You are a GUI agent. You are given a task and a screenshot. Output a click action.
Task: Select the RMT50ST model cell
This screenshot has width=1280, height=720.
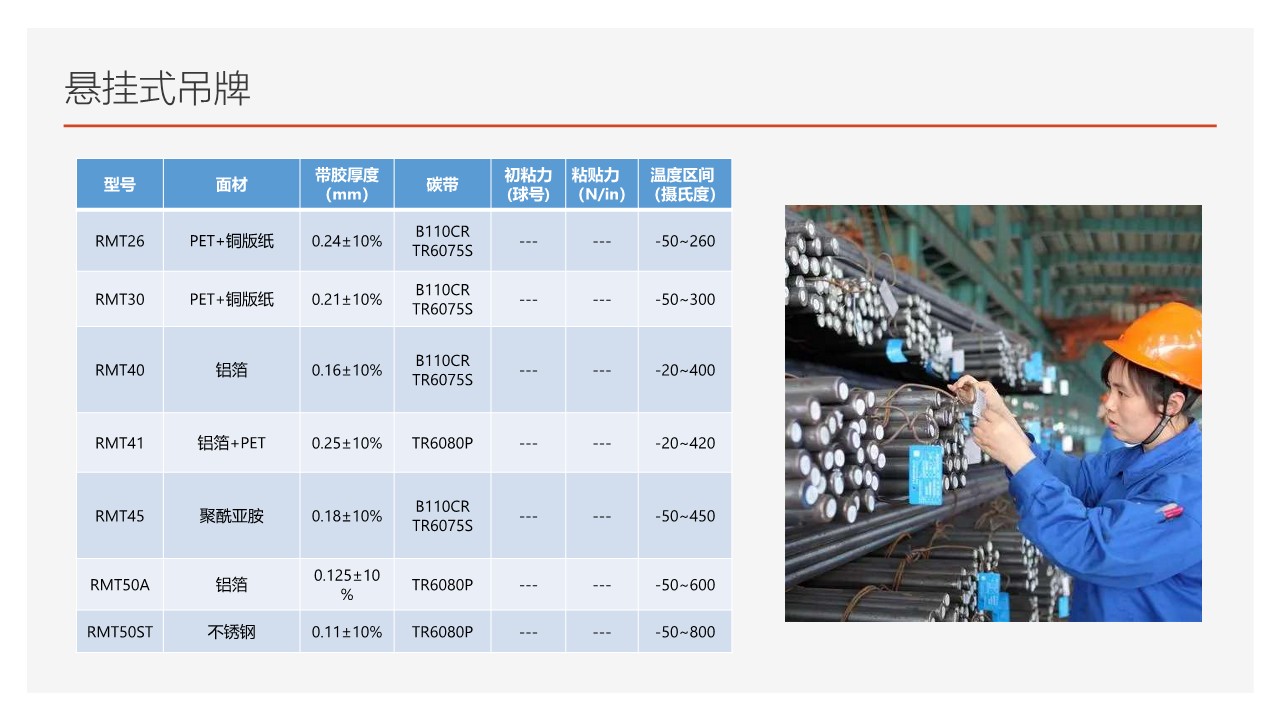pyautogui.click(x=120, y=632)
